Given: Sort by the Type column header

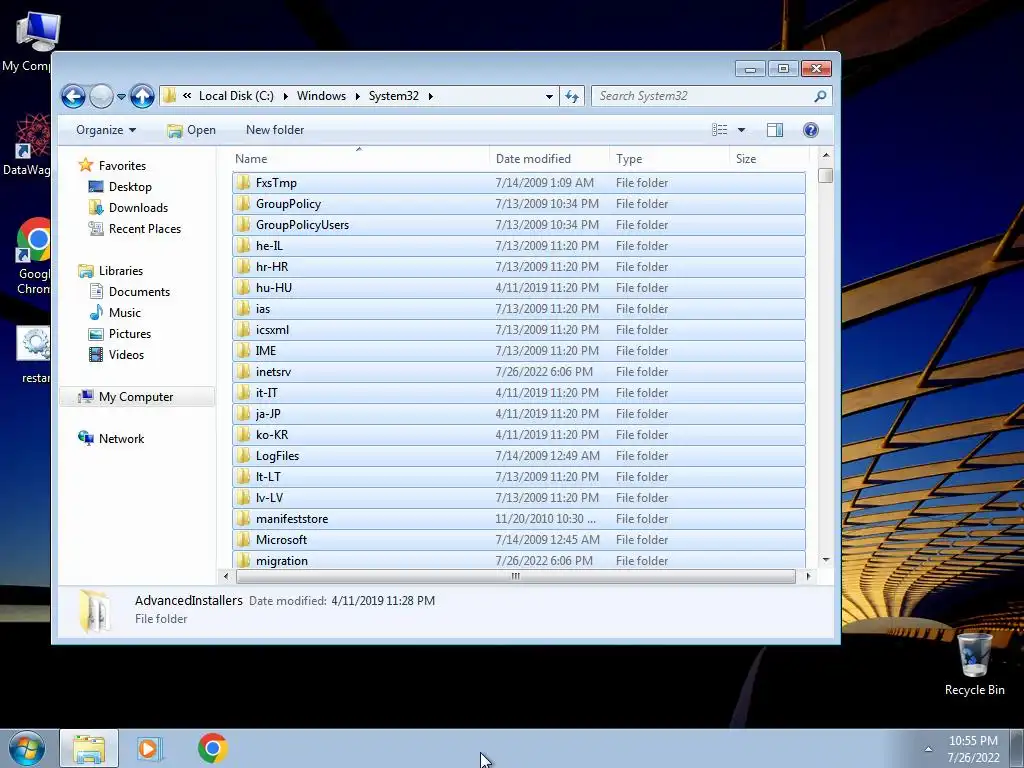Looking at the screenshot, I should [669, 159].
